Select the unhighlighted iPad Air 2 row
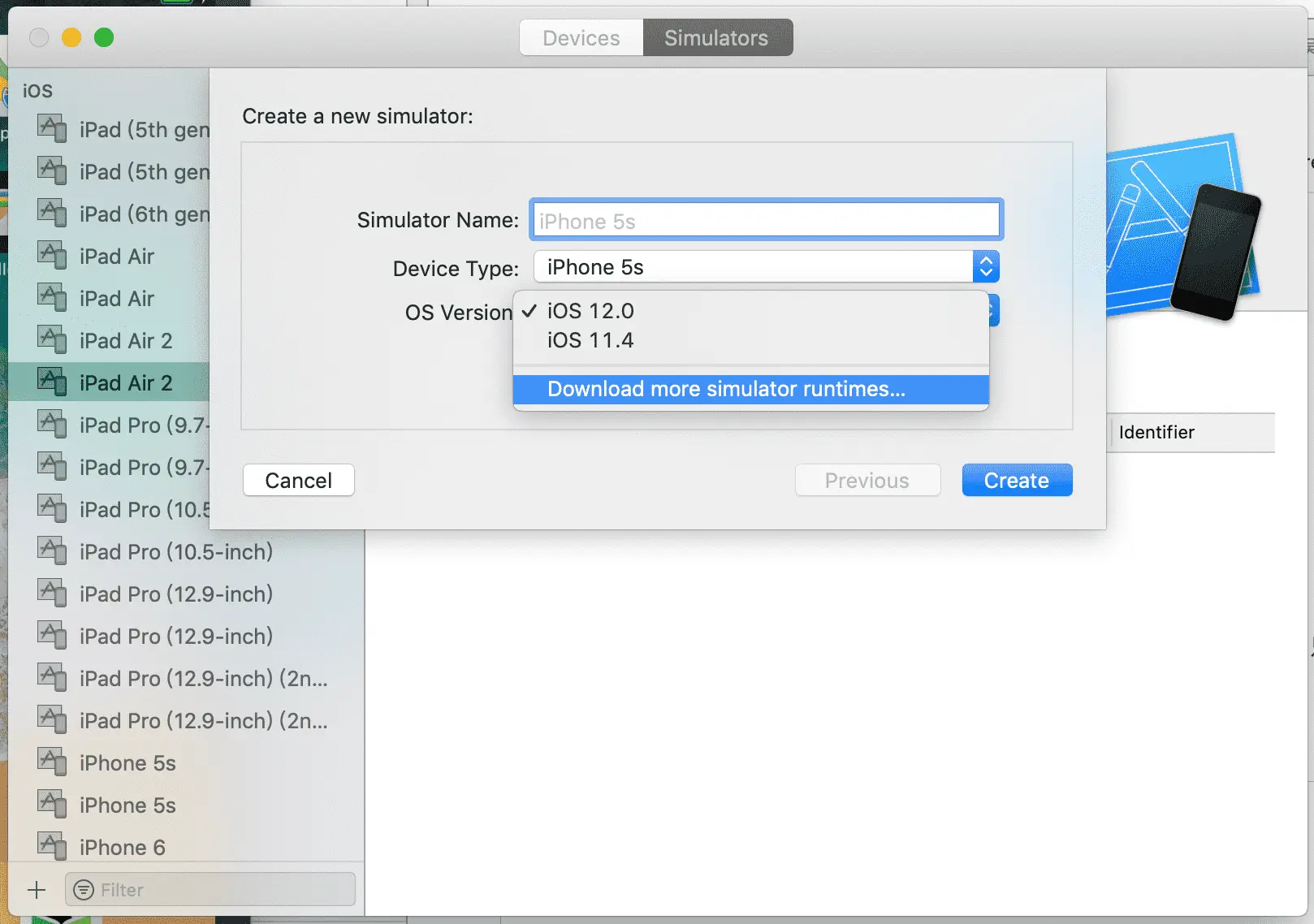 pos(109,340)
